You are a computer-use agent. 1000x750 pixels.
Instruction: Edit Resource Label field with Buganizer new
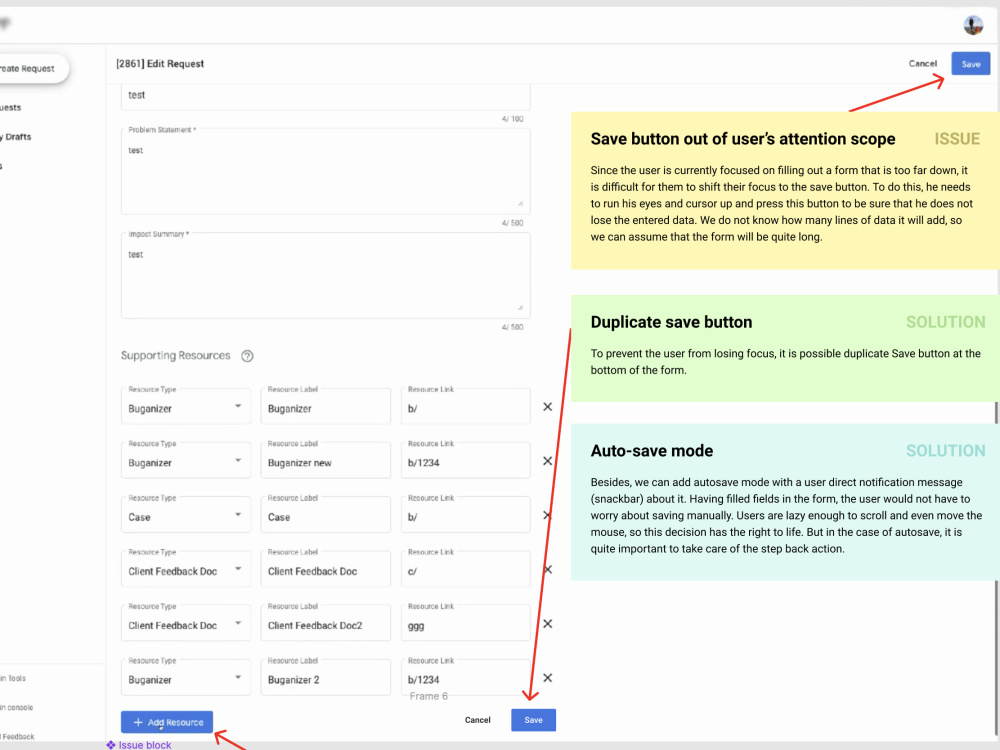pos(326,460)
